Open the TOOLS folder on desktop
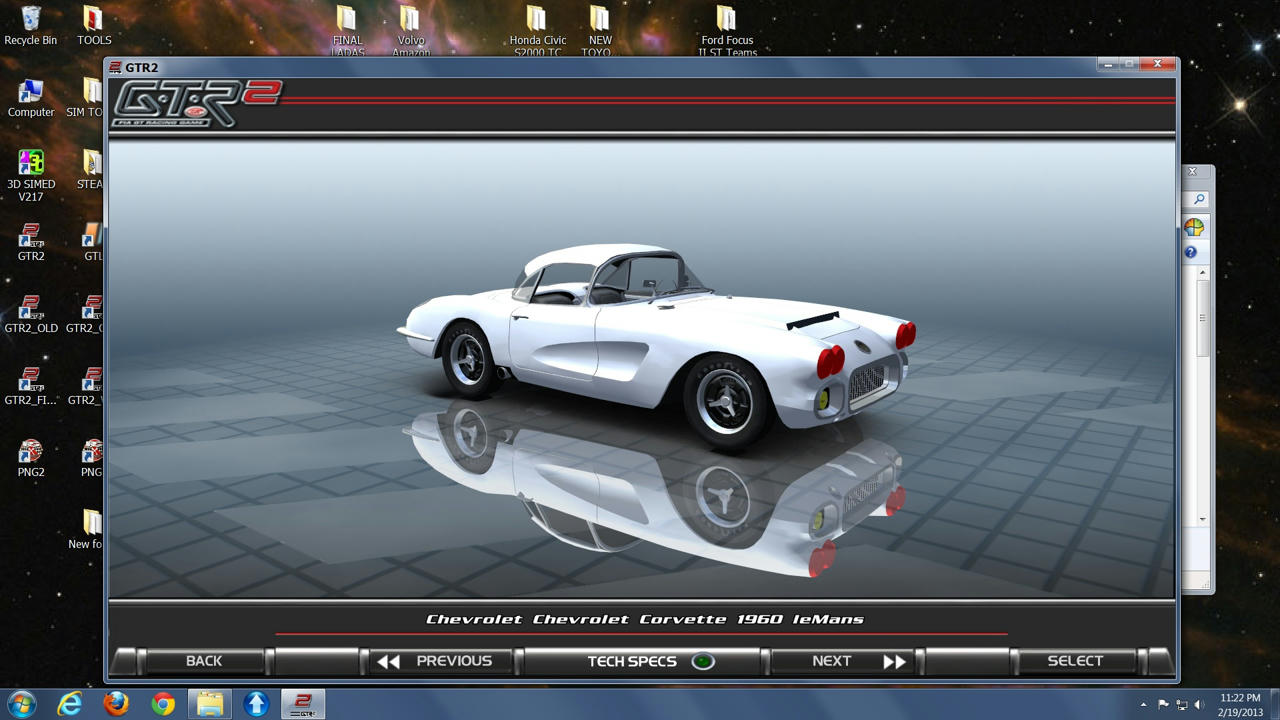Viewport: 1280px width, 720px height. 93,25
